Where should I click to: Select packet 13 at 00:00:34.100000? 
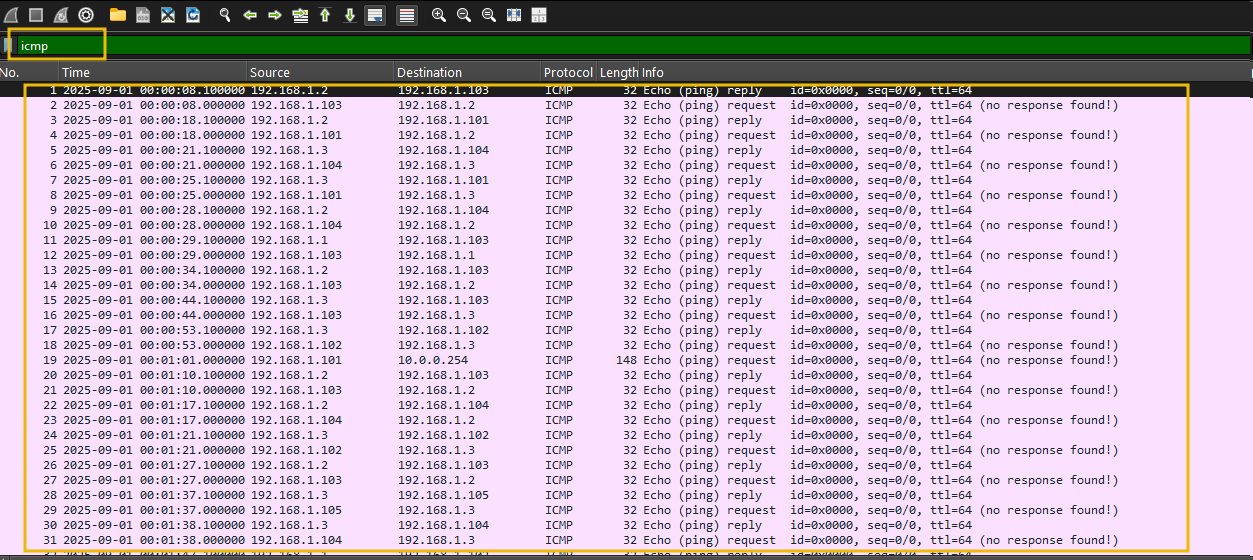626,270
